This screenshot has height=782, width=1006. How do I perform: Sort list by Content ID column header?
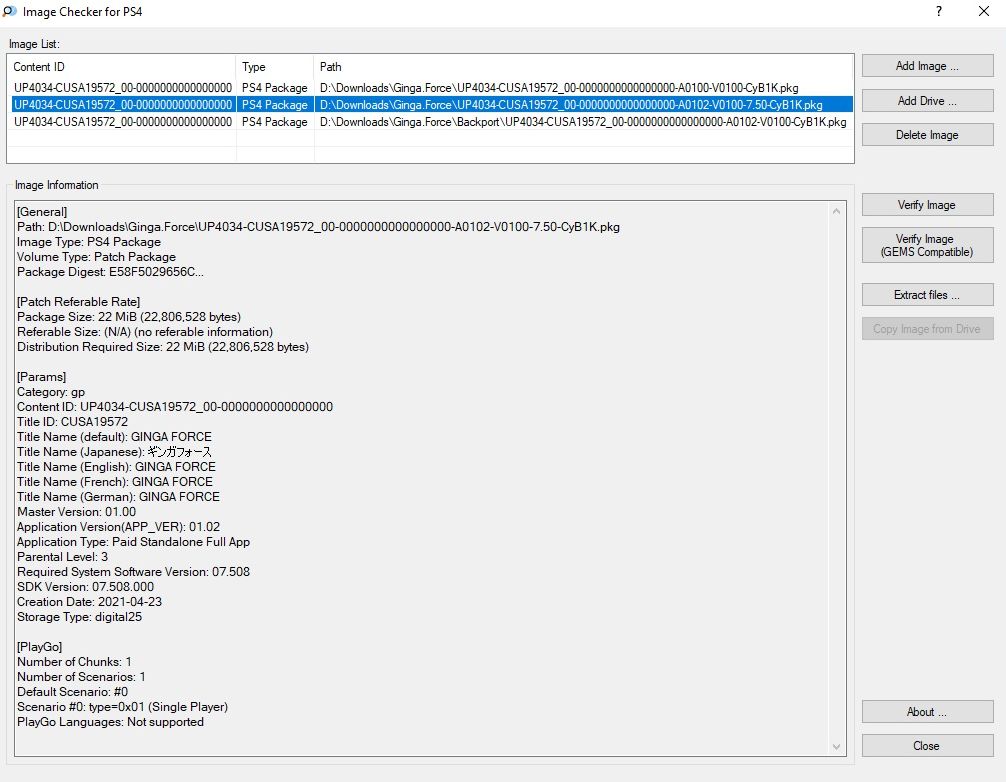pyautogui.click(x=120, y=67)
